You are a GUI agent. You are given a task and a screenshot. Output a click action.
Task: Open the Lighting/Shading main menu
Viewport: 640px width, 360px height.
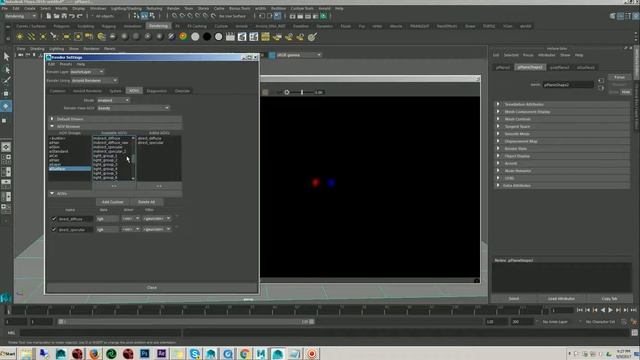click(126, 8)
